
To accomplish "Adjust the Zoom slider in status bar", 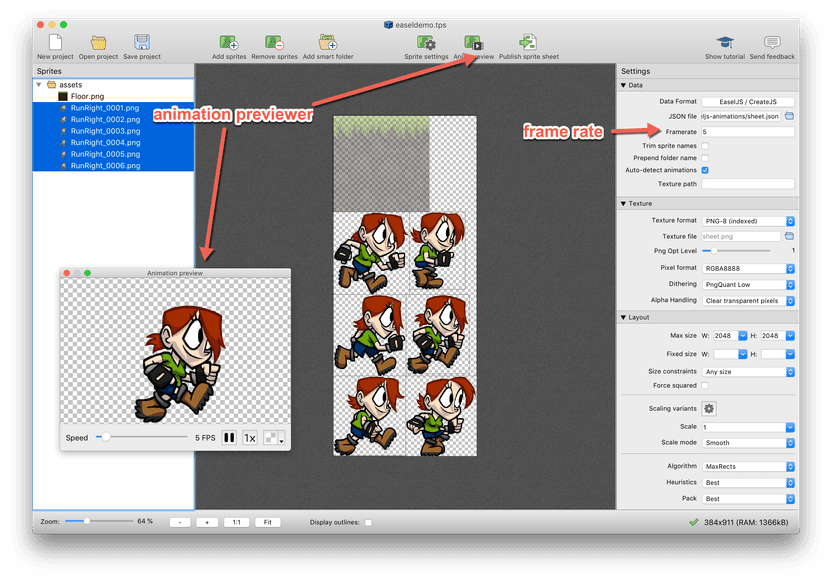I will click(86, 521).
